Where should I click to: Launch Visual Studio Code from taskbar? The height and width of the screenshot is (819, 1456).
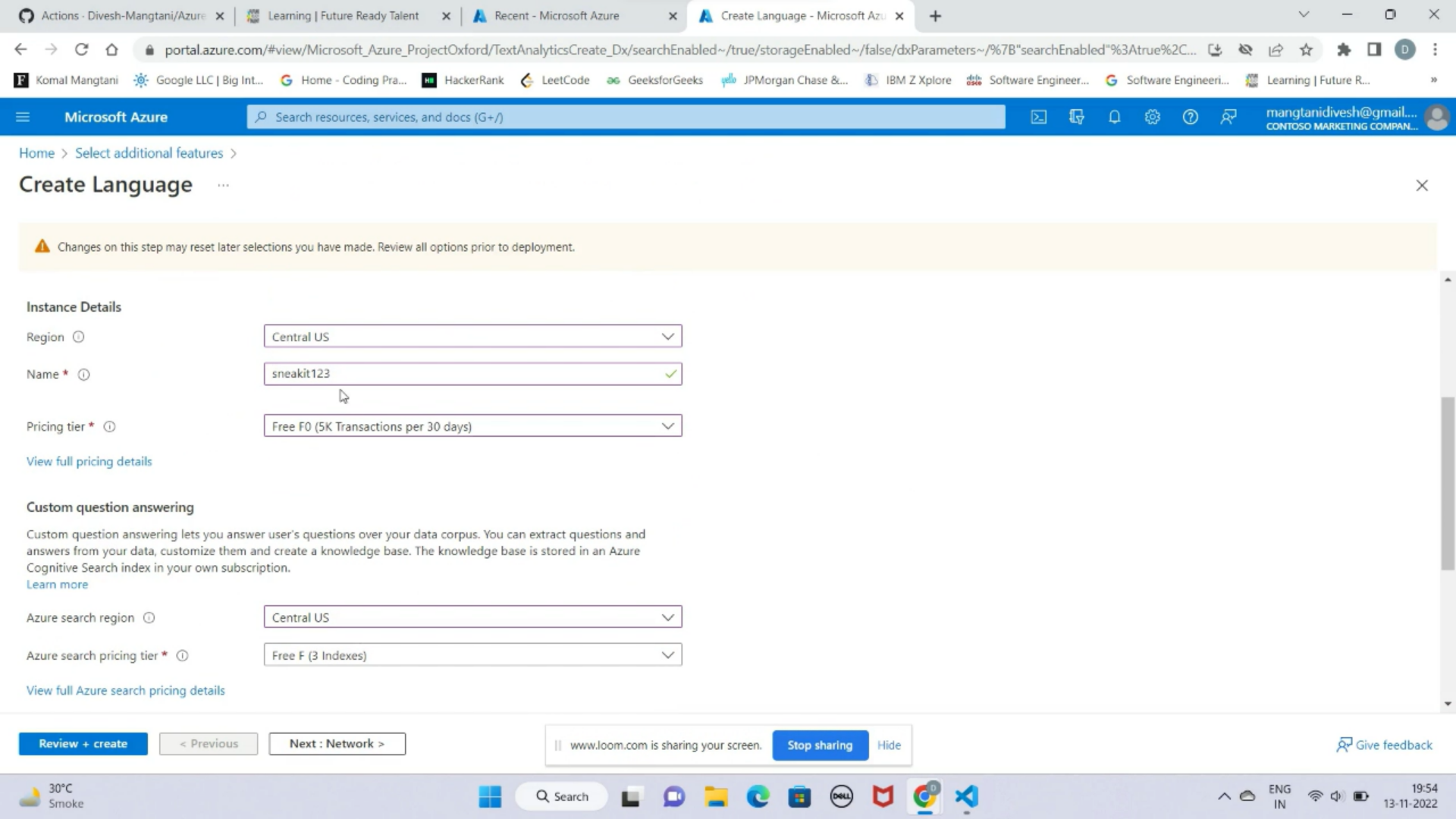point(965,796)
